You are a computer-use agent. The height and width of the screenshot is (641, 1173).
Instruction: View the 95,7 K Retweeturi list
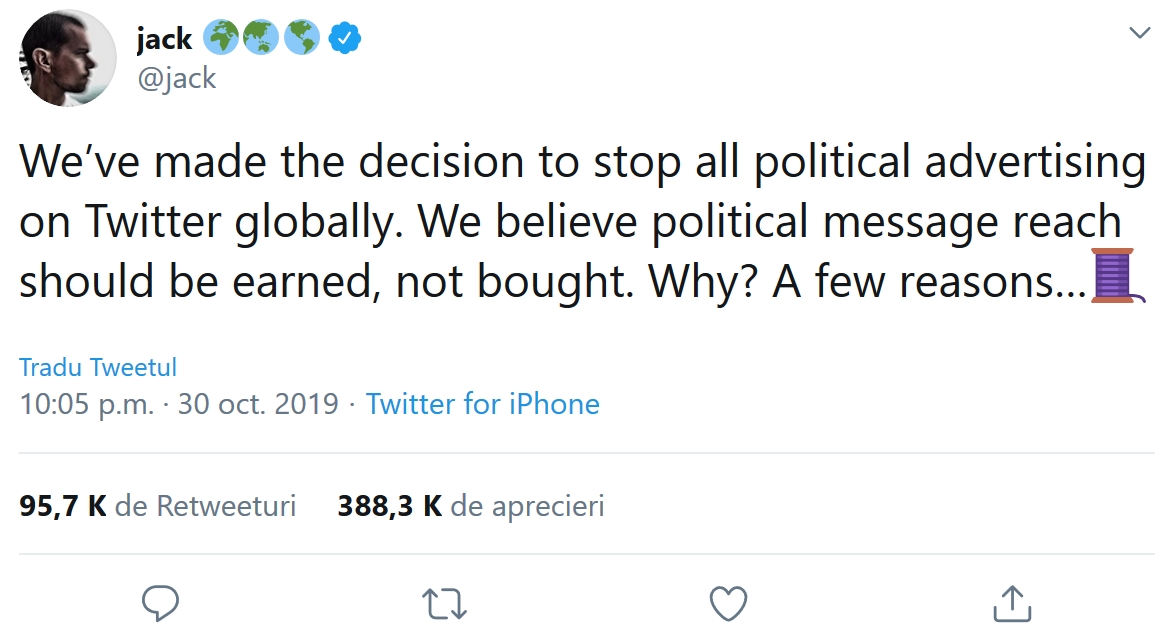pyautogui.click(x=158, y=506)
